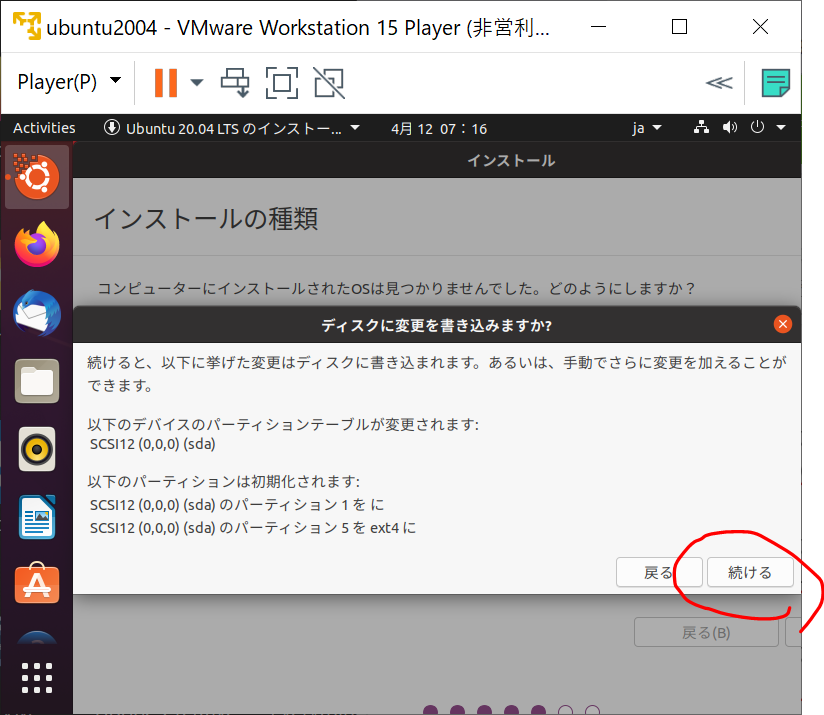Open Ubuntu 20.04 LTS installer app menu
Screen dimensions: 824x715
(x=232, y=128)
